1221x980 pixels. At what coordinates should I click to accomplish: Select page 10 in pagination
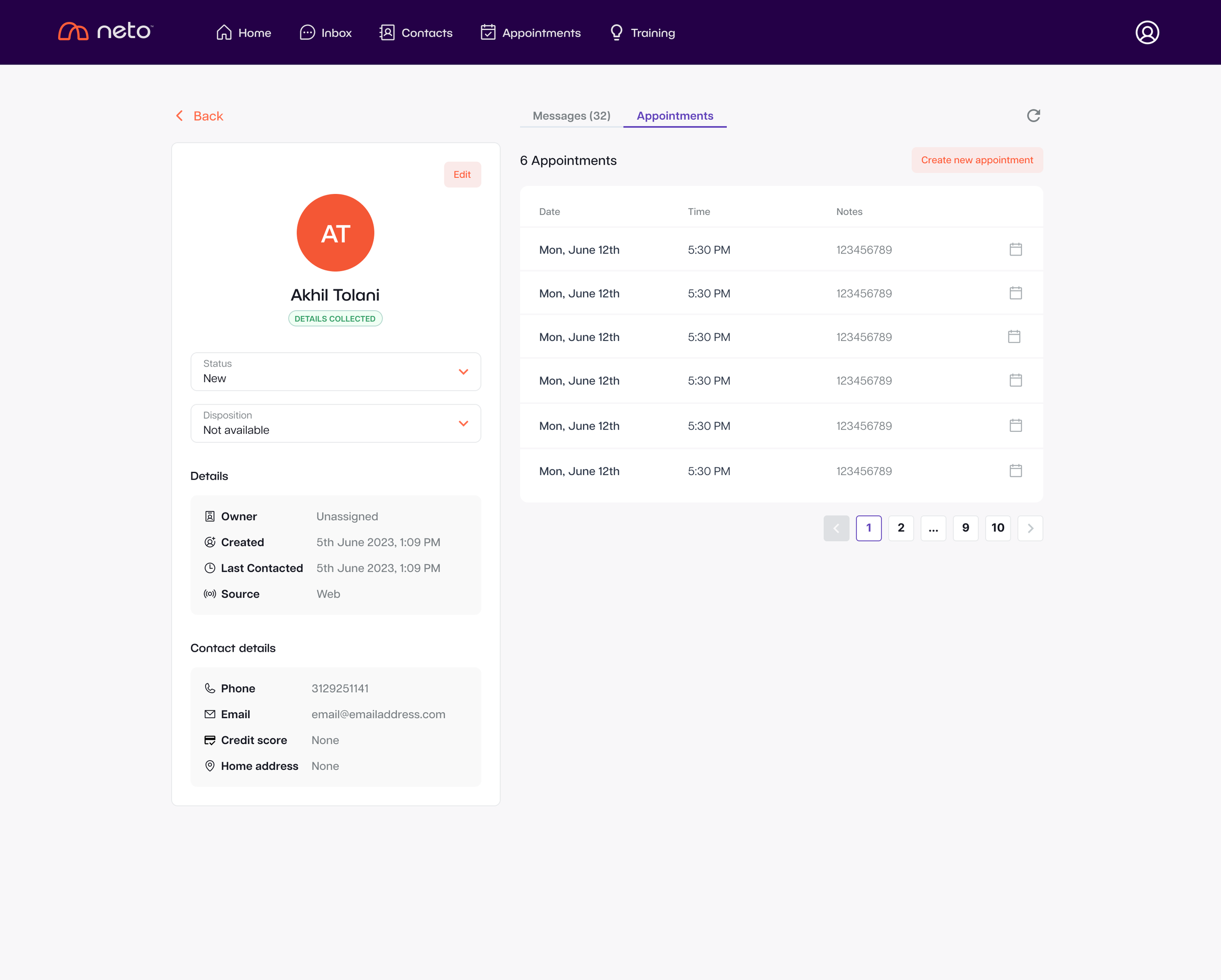(x=998, y=528)
